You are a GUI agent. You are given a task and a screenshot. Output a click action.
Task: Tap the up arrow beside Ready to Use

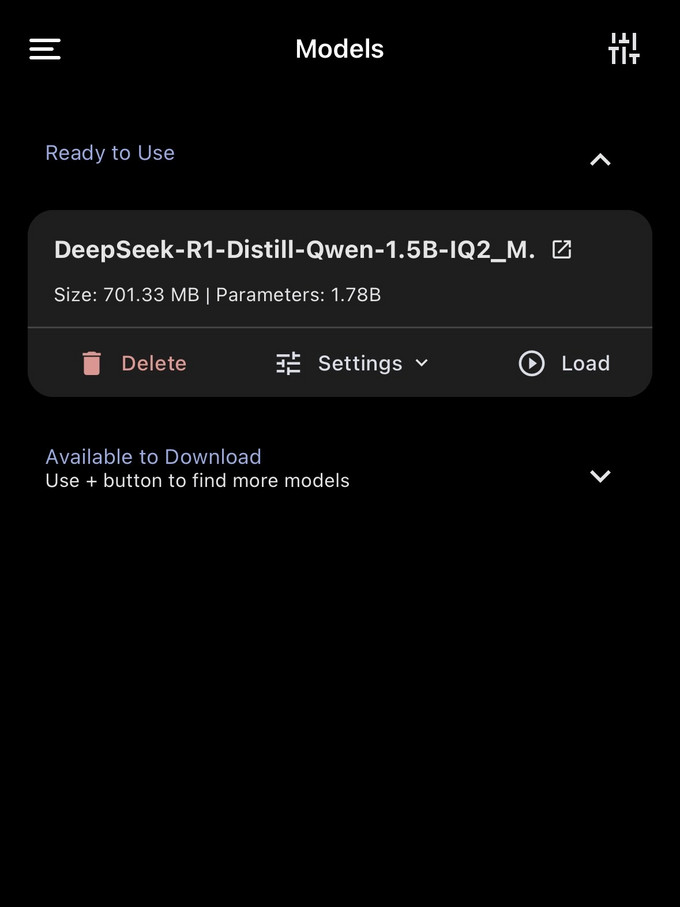600,159
